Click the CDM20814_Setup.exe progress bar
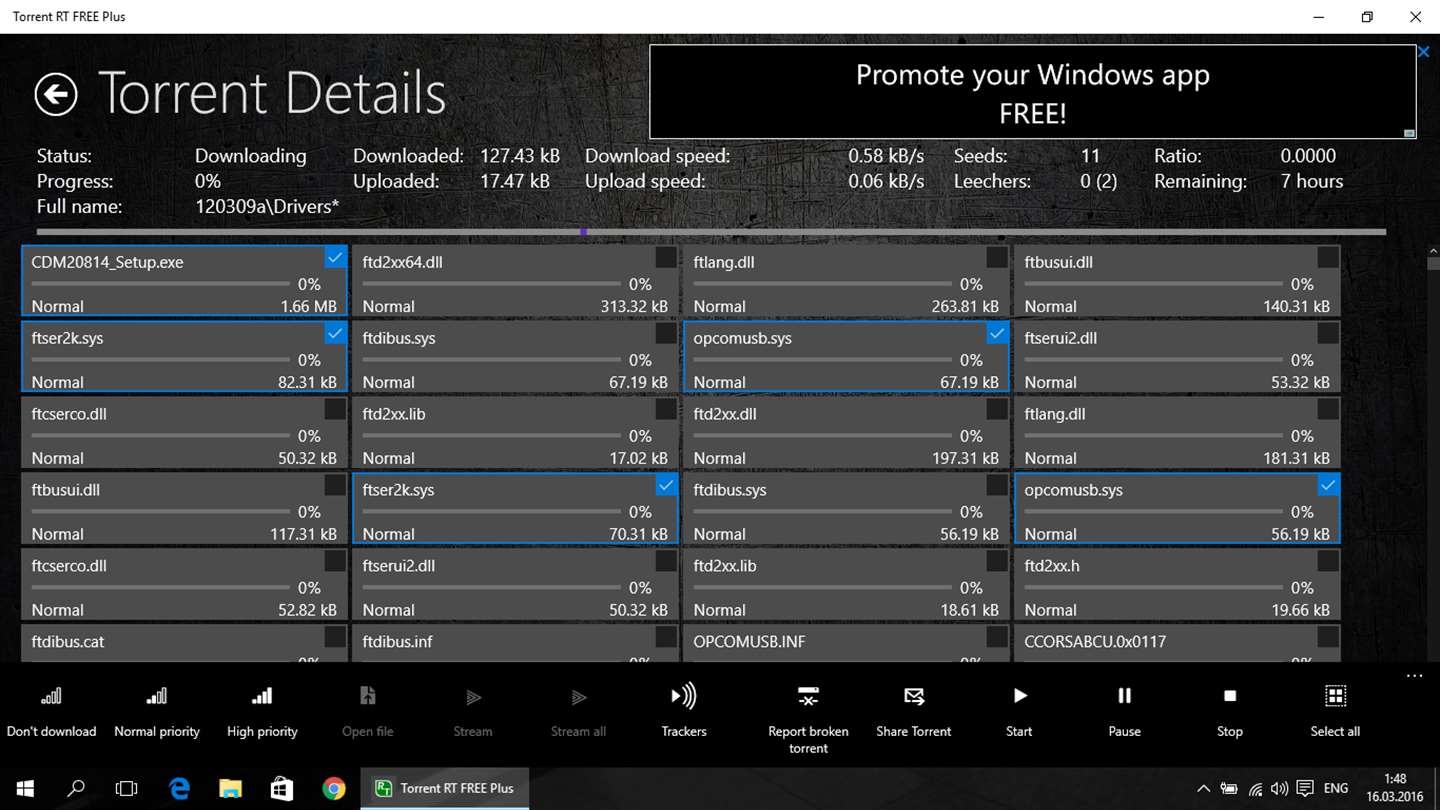Image resolution: width=1440 pixels, height=810 pixels. pyautogui.click(x=161, y=284)
